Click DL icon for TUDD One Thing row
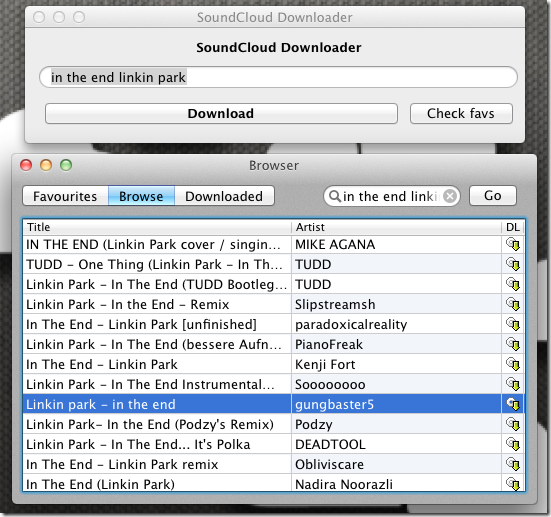The width and height of the screenshot is (551, 517). point(513,264)
